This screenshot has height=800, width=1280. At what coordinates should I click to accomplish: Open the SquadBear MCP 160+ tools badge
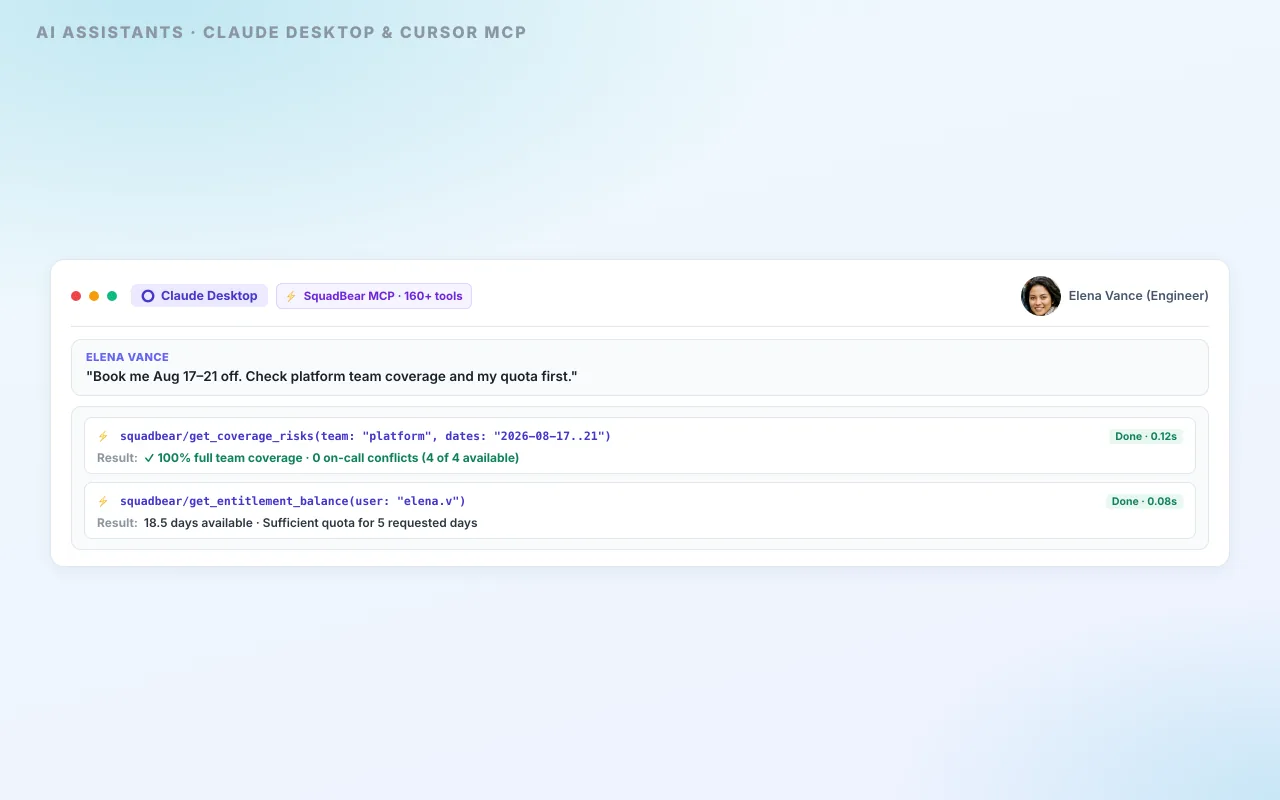(374, 296)
